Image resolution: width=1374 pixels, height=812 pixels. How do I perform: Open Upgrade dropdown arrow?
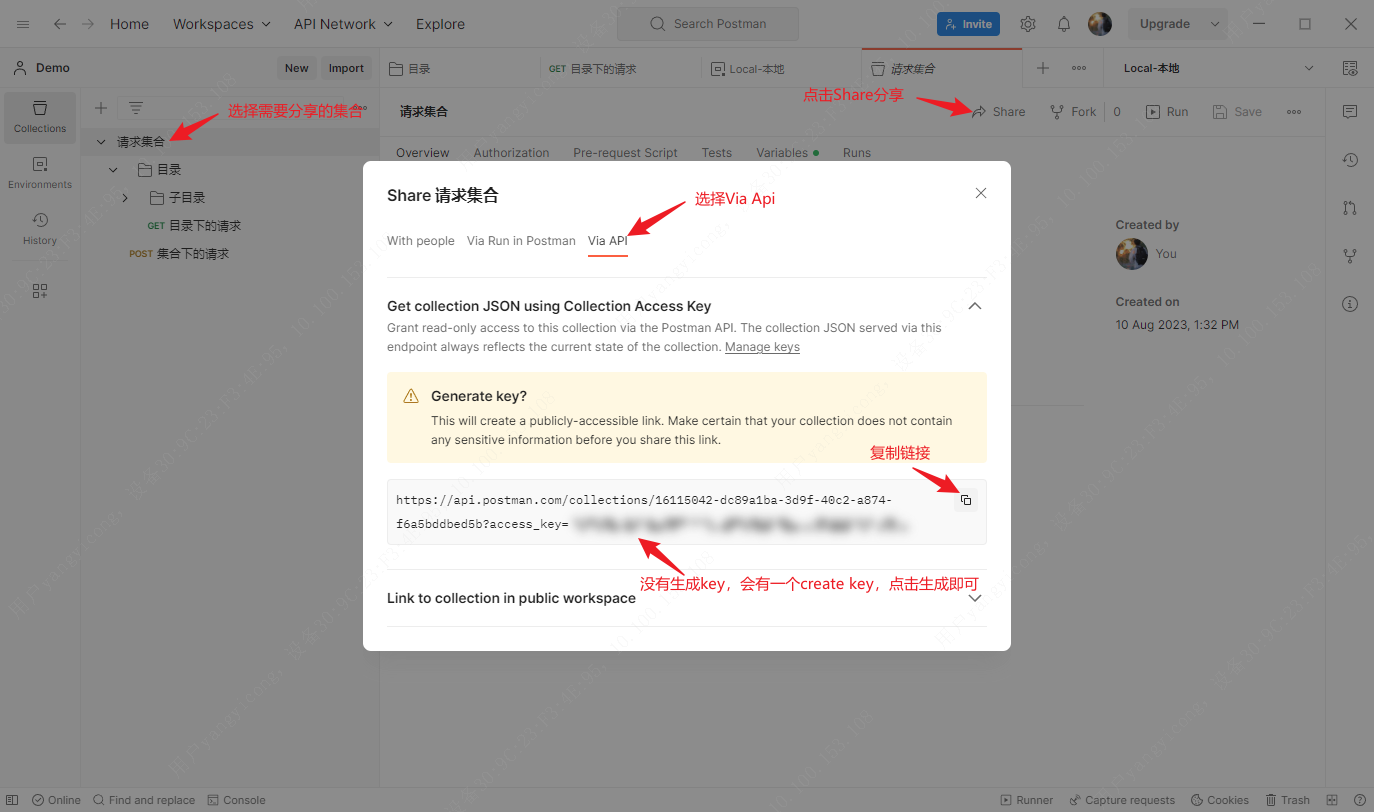(1215, 24)
